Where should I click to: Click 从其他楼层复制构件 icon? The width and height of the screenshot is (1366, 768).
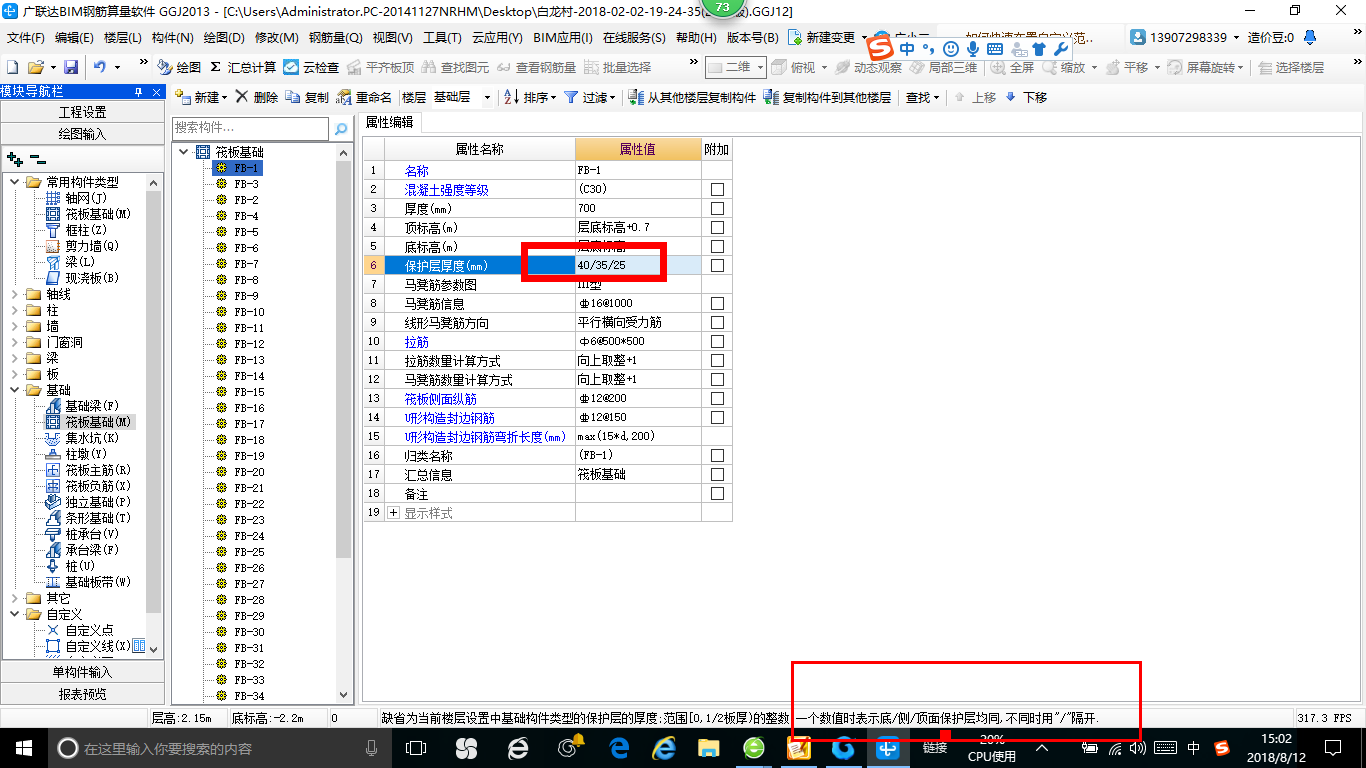pyautogui.click(x=636, y=97)
